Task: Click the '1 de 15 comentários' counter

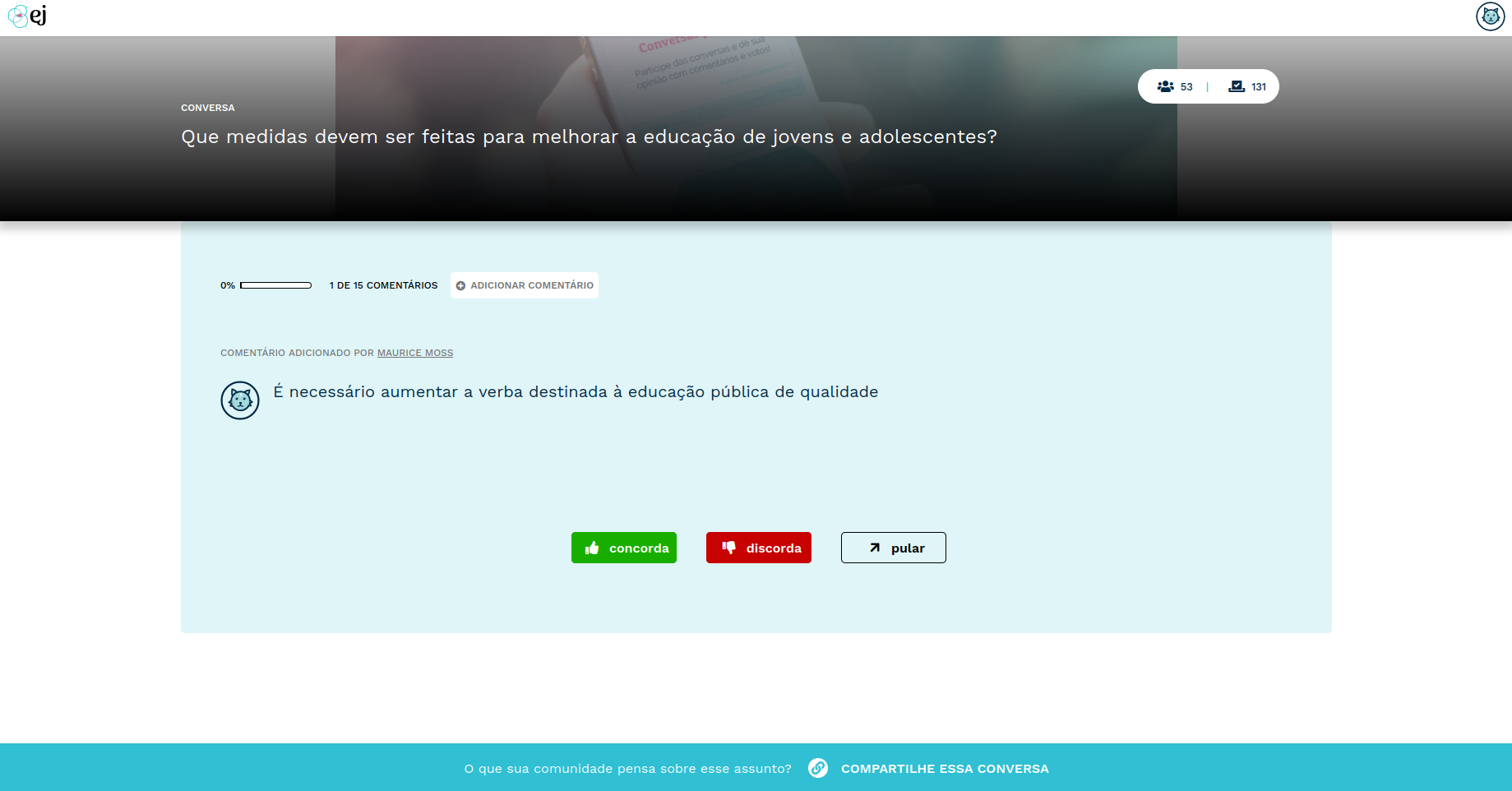Action: (383, 285)
